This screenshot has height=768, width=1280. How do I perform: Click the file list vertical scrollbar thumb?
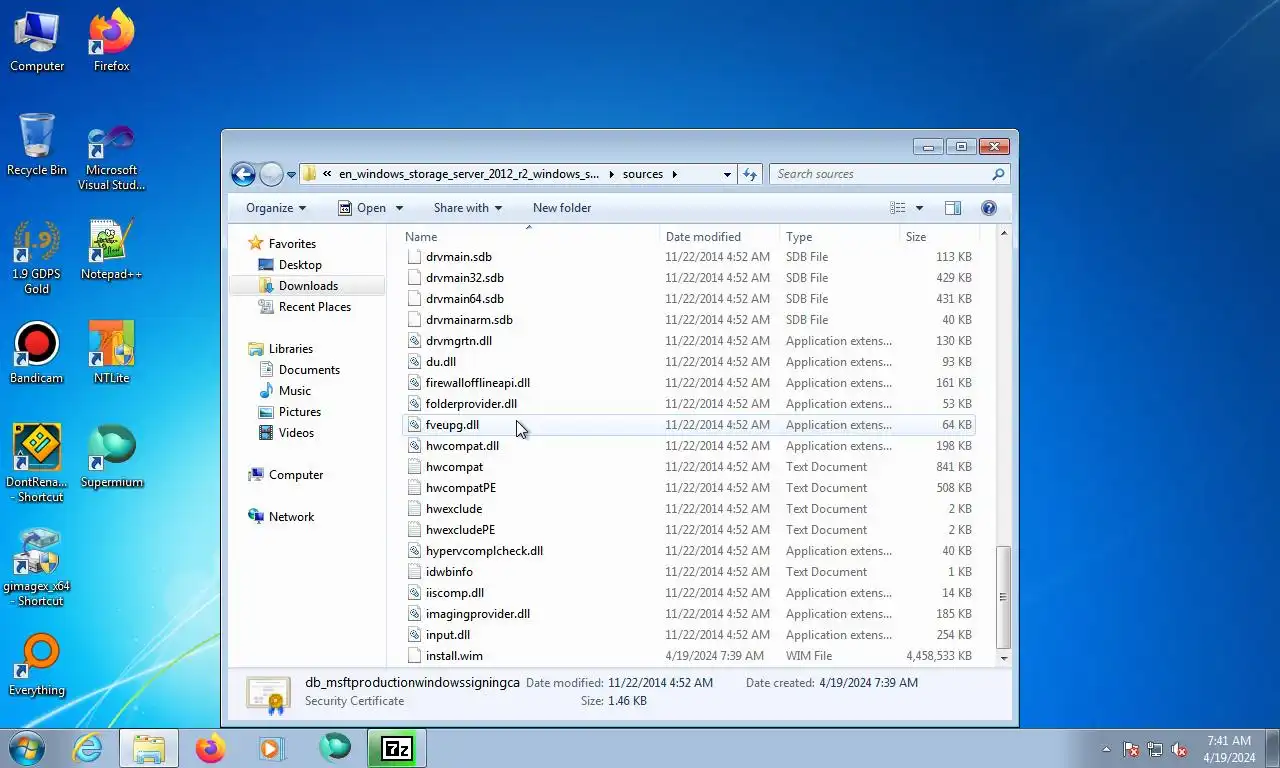click(1003, 597)
